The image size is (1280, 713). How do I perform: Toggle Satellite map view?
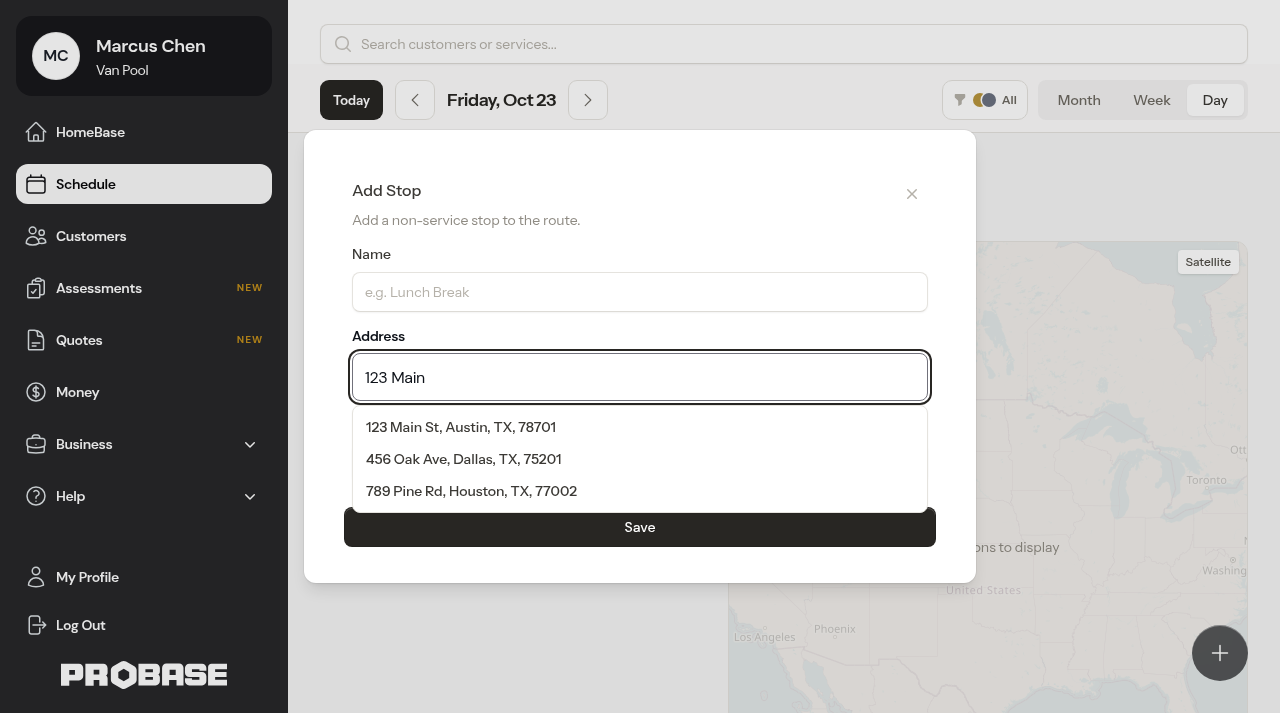tap(1208, 262)
